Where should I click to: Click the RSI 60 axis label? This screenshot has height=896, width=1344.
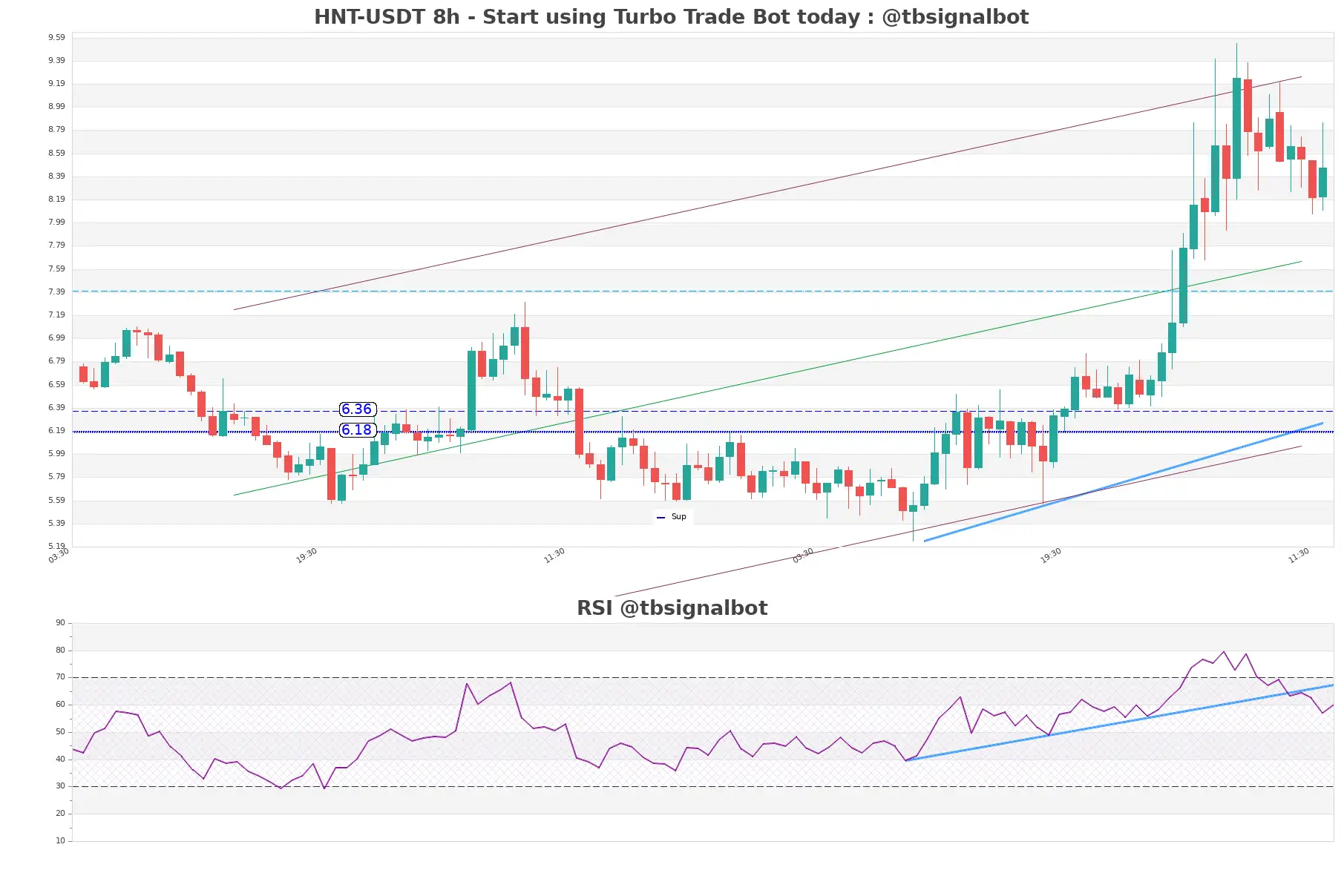(x=60, y=704)
